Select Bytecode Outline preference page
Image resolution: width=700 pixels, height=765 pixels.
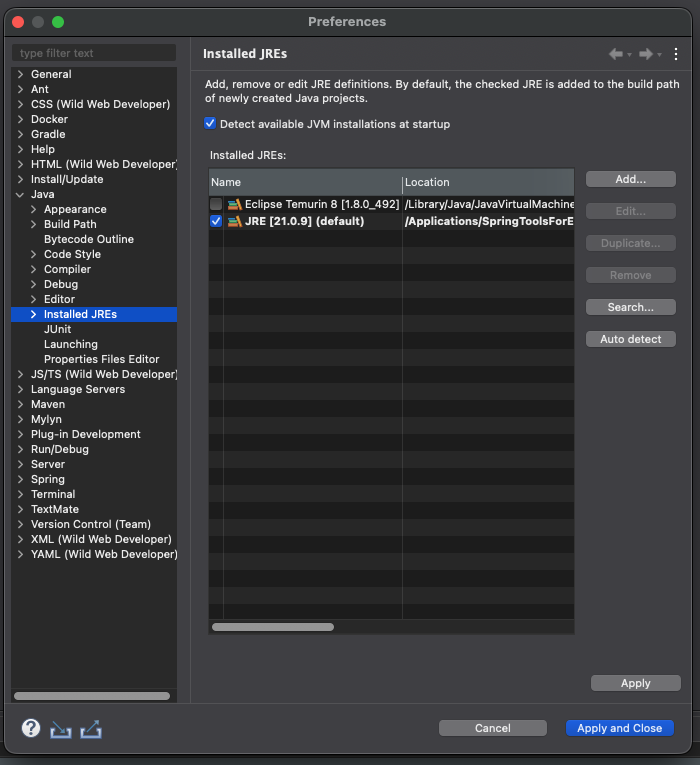(x=89, y=239)
